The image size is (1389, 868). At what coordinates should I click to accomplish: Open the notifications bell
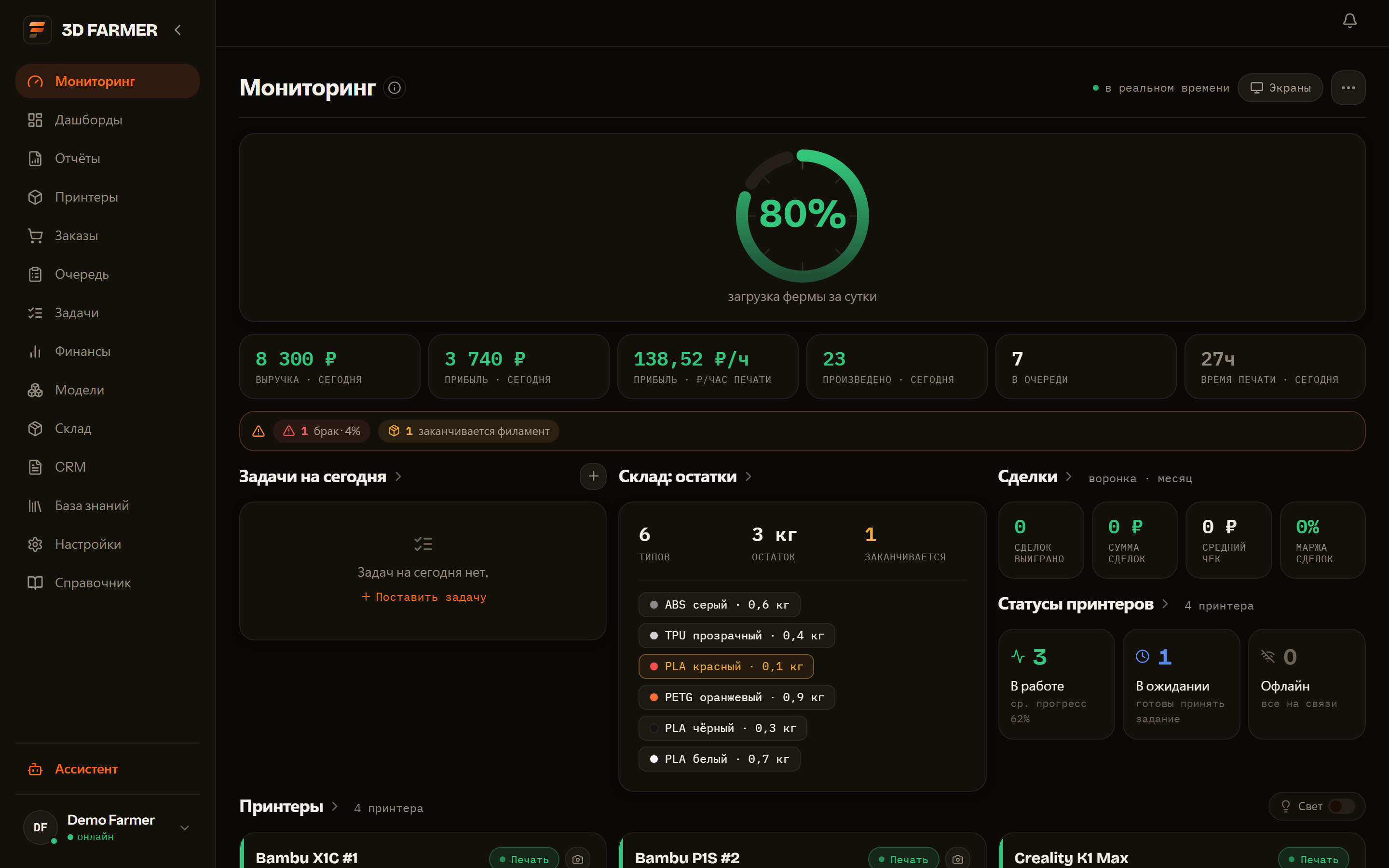click(x=1349, y=21)
